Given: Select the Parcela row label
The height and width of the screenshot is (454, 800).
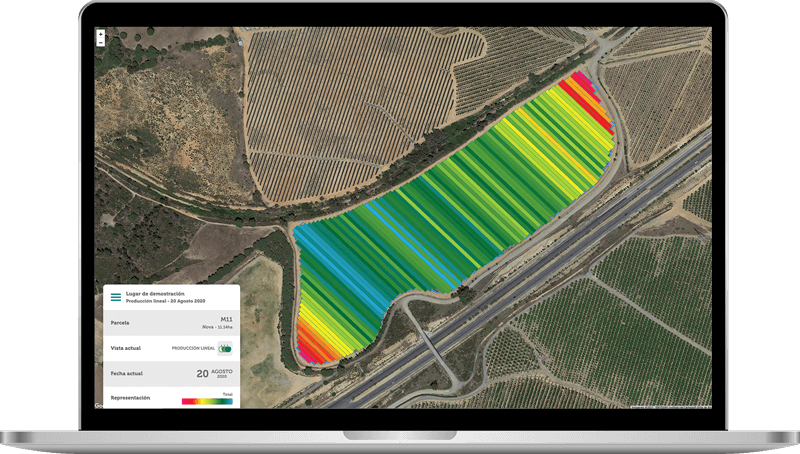Looking at the screenshot, I should click(121, 323).
